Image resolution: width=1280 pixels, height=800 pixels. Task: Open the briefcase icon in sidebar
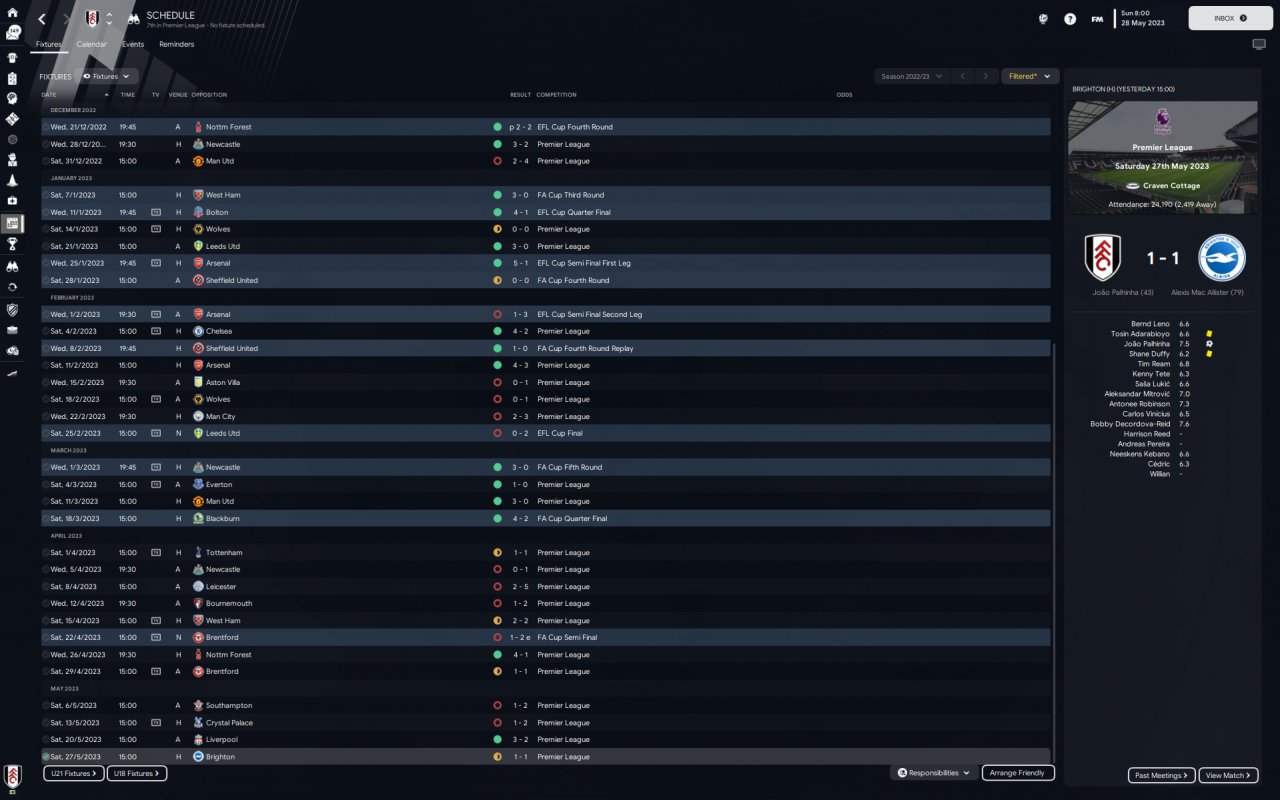12,330
